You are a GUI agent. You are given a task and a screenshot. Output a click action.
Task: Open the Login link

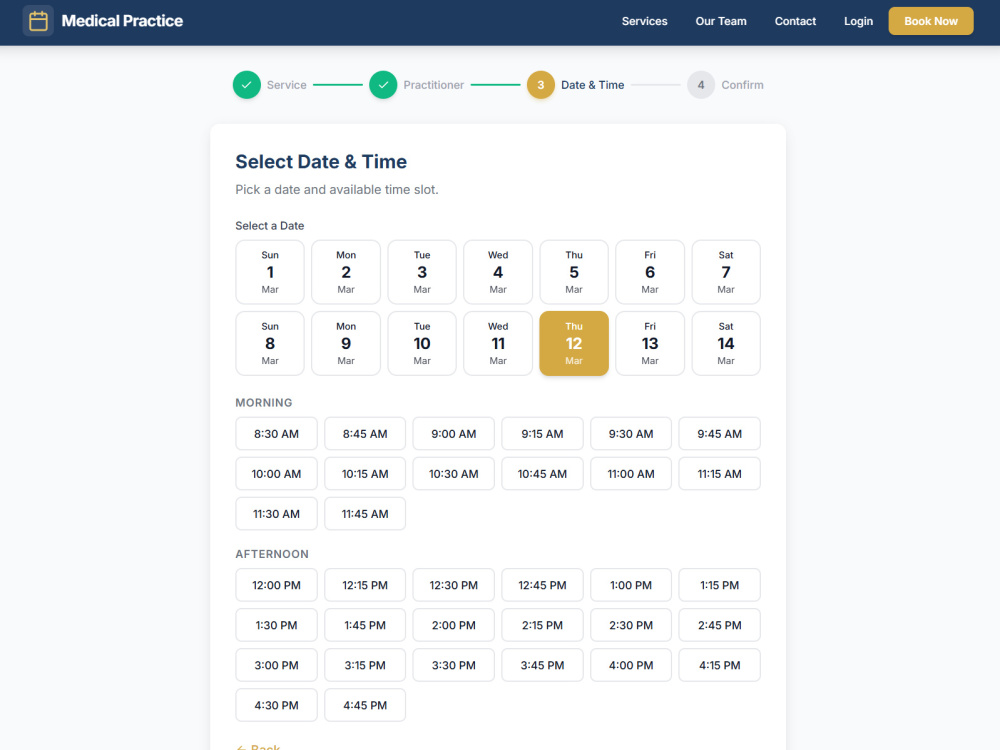pyautogui.click(x=858, y=21)
